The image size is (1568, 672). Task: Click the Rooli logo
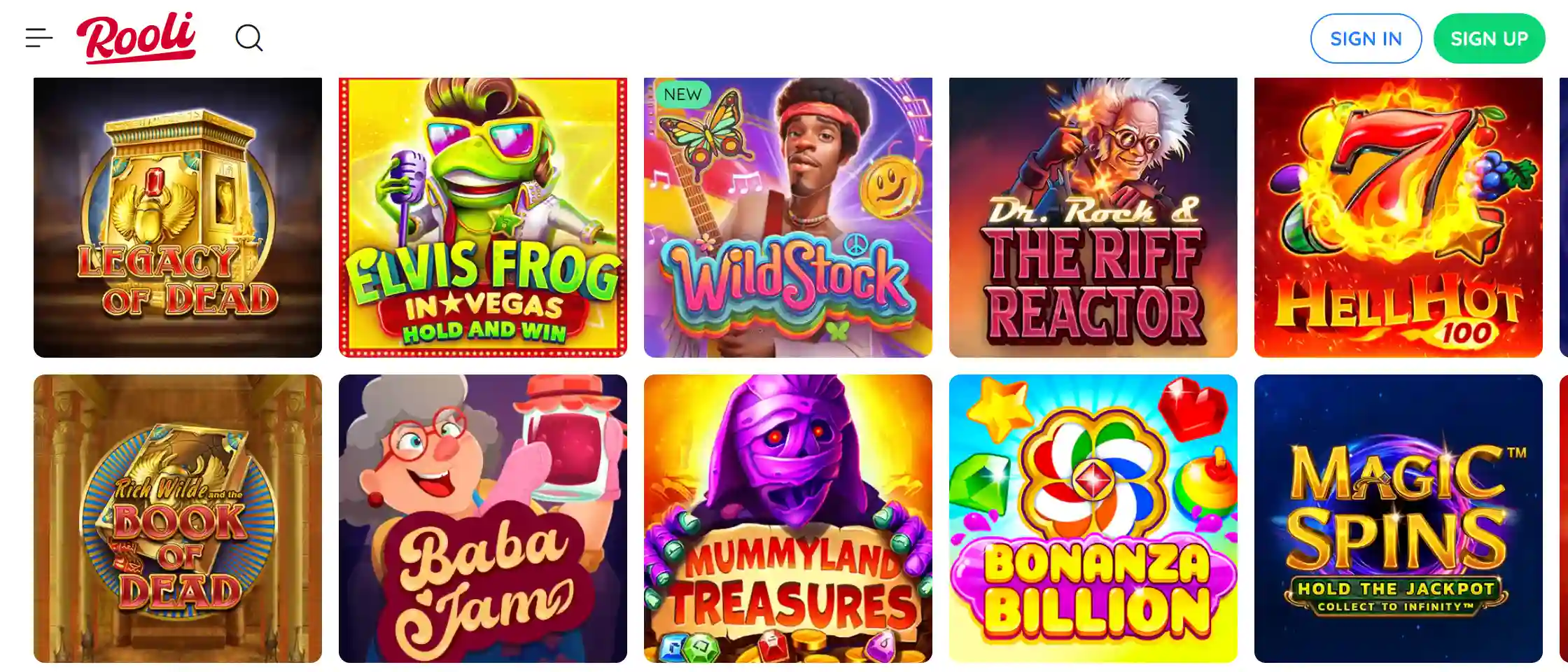coord(136,38)
